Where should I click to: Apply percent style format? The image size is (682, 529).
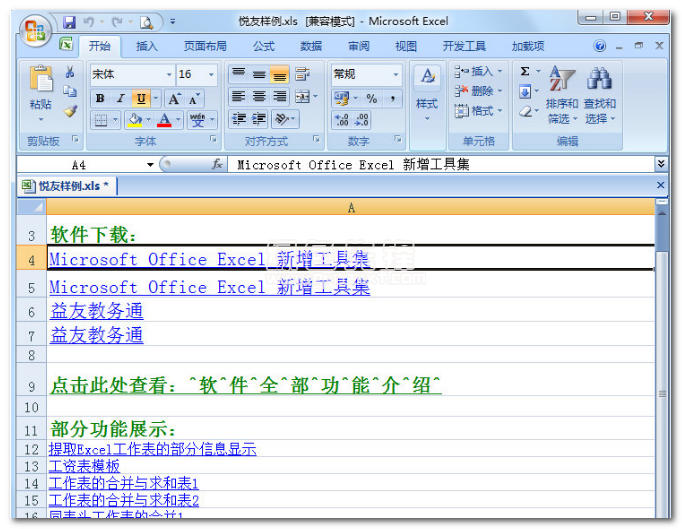click(371, 98)
